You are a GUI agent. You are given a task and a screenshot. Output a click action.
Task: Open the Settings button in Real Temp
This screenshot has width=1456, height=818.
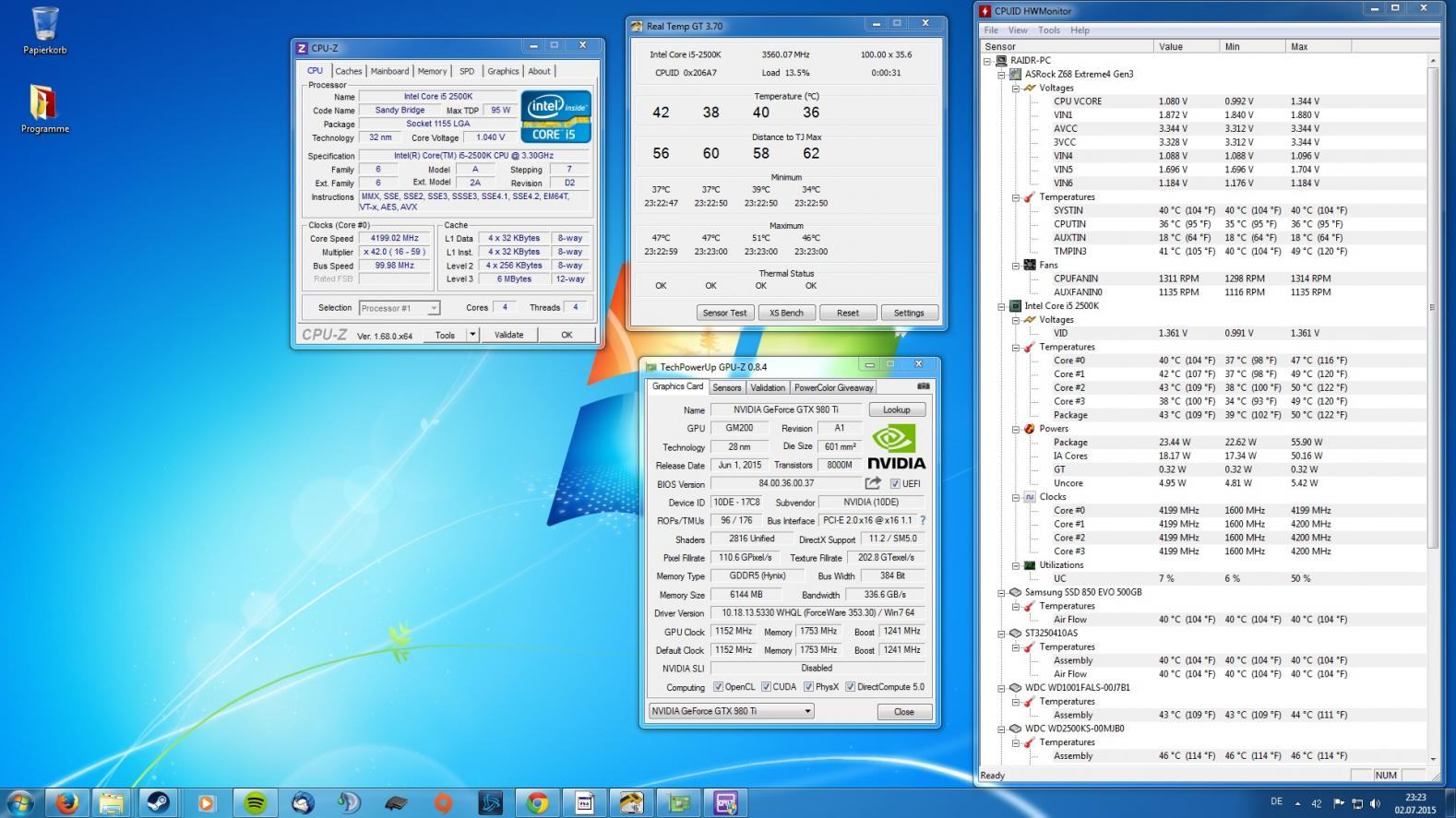click(x=909, y=313)
